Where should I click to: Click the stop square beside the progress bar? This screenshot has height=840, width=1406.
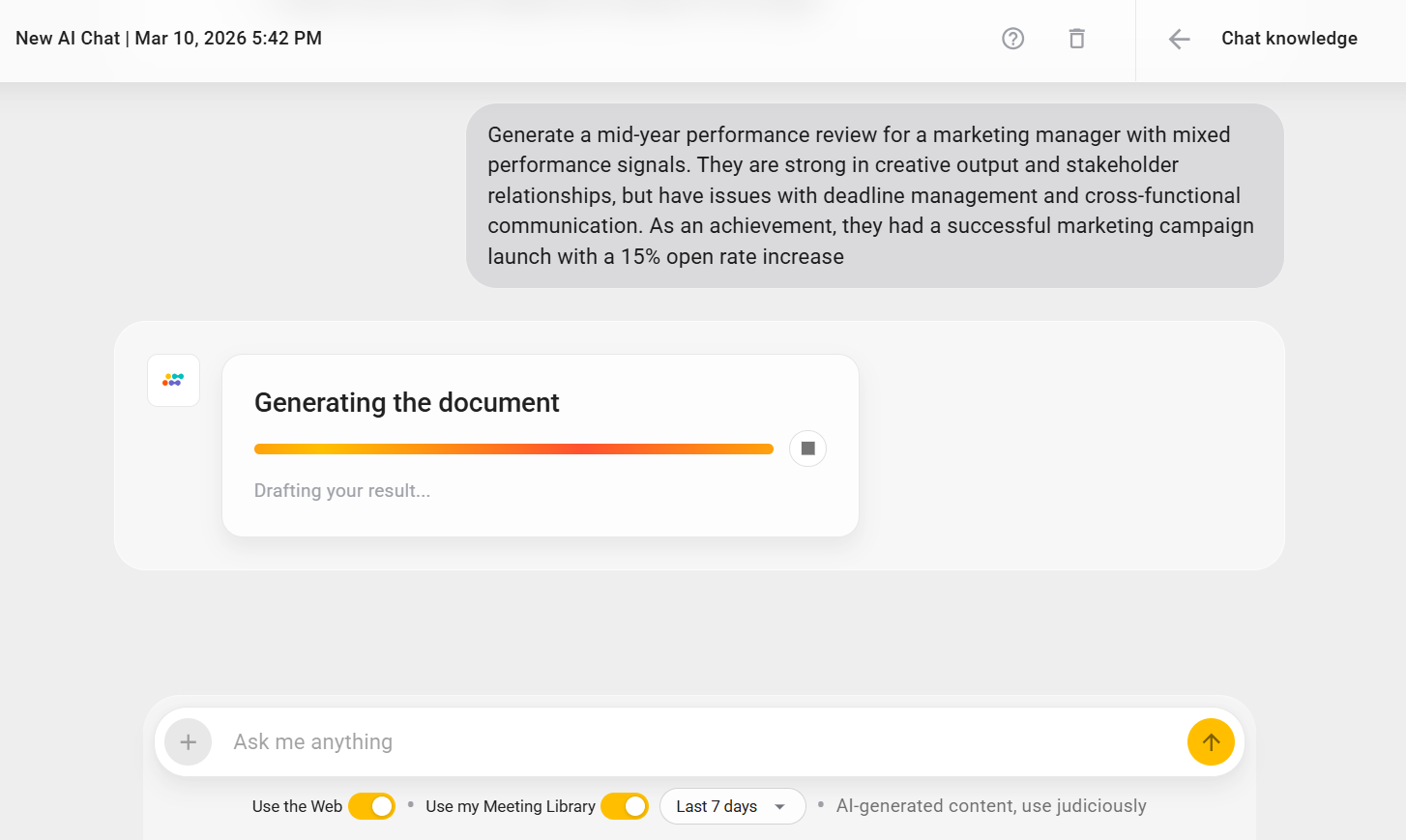tap(807, 448)
